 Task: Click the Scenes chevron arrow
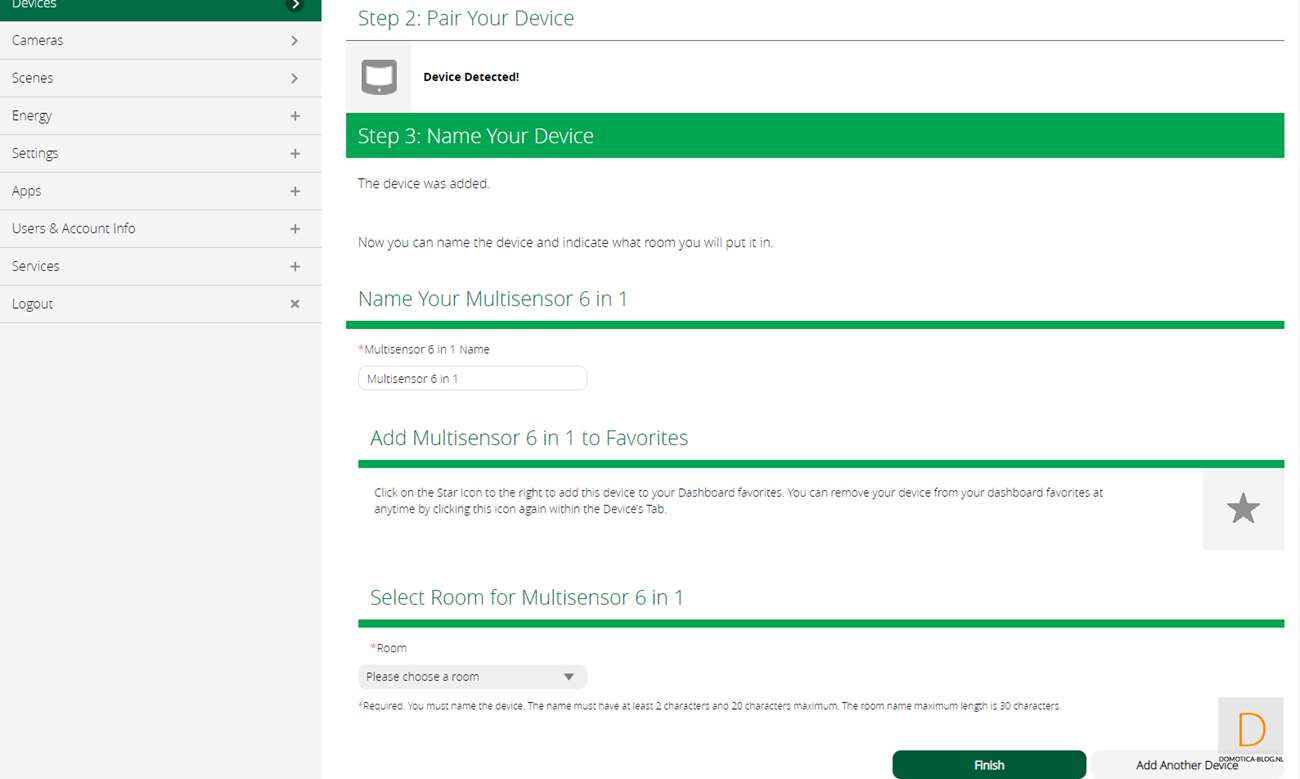tap(294, 78)
